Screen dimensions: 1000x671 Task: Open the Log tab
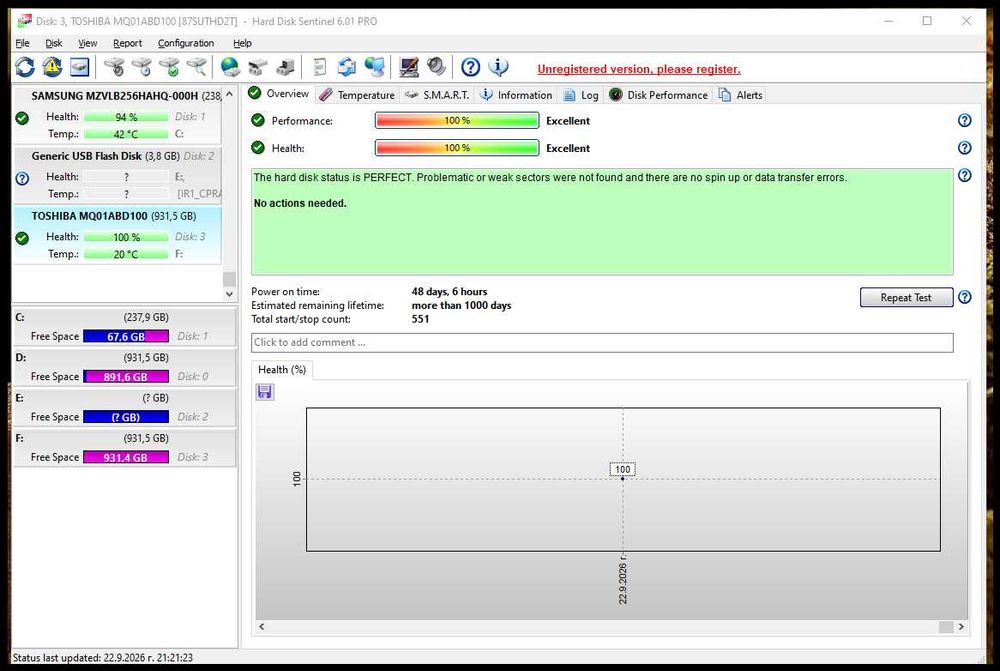581,95
